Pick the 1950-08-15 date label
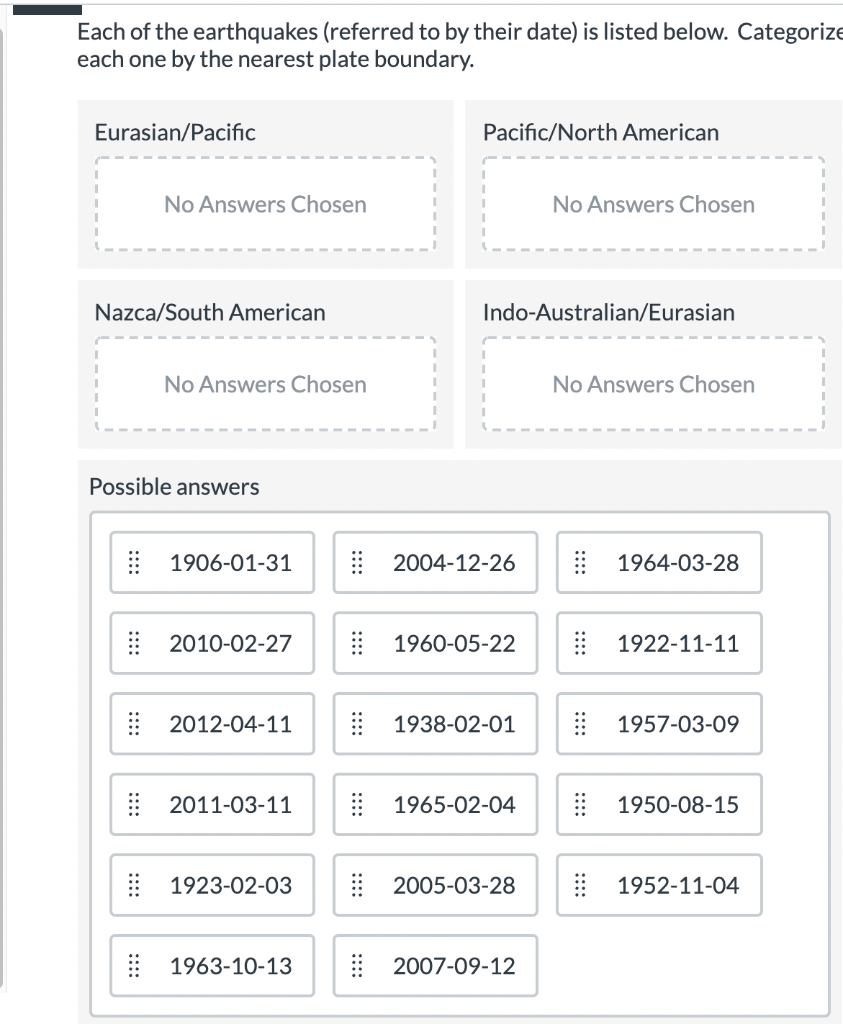843x1024 pixels. pos(678,805)
